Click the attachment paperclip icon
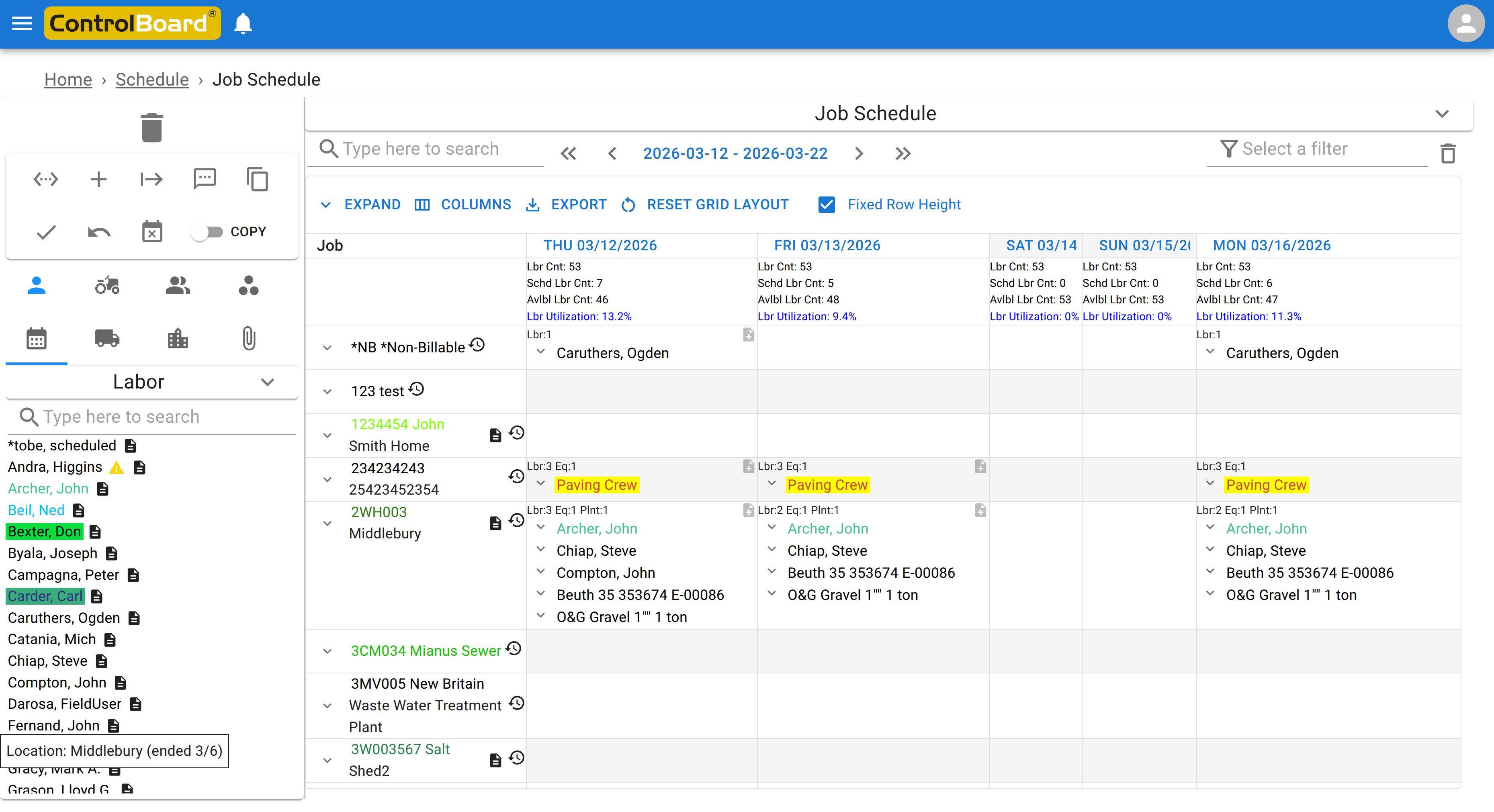The width and height of the screenshot is (1494, 812). 249,339
